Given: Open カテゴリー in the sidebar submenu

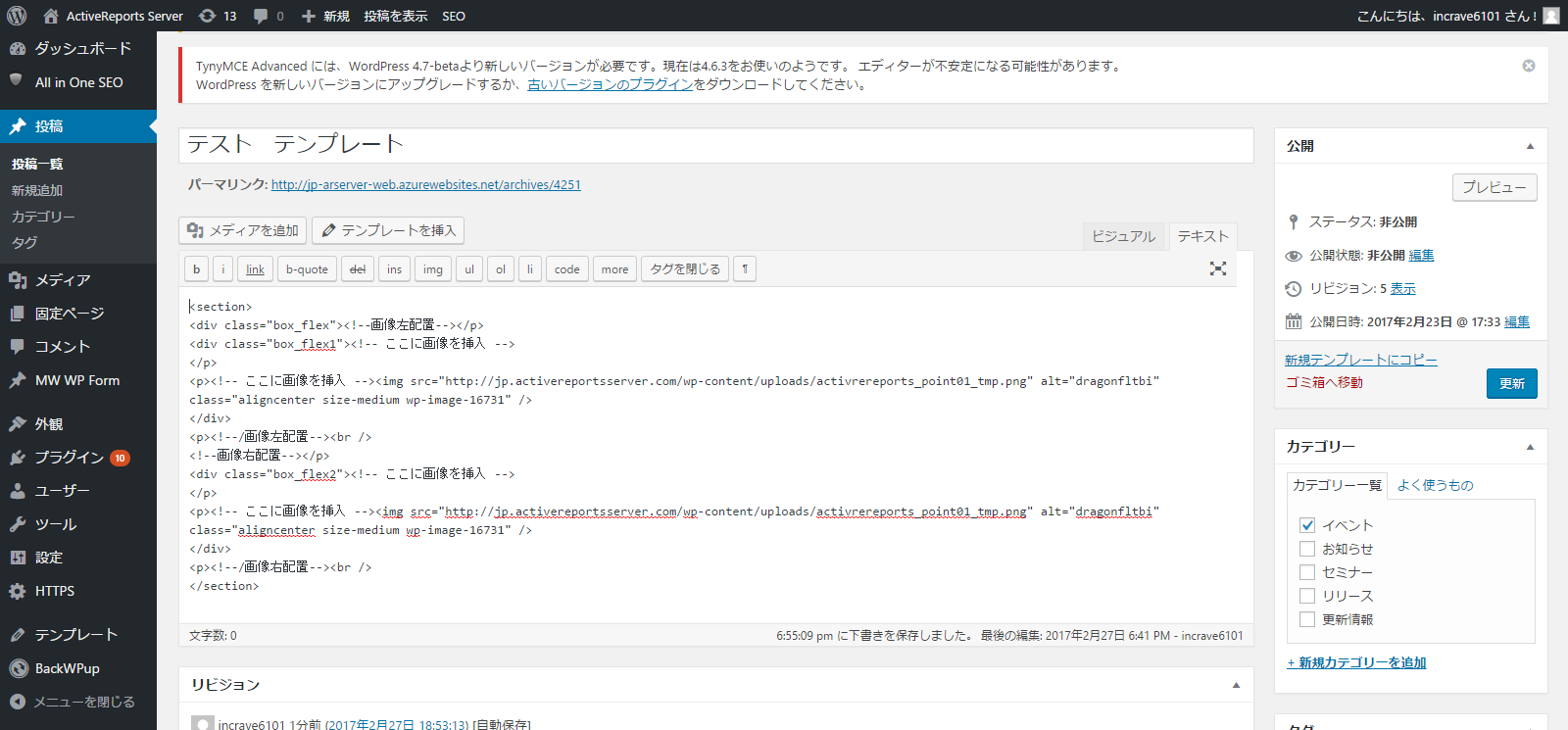Looking at the screenshot, I should click(43, 217).
